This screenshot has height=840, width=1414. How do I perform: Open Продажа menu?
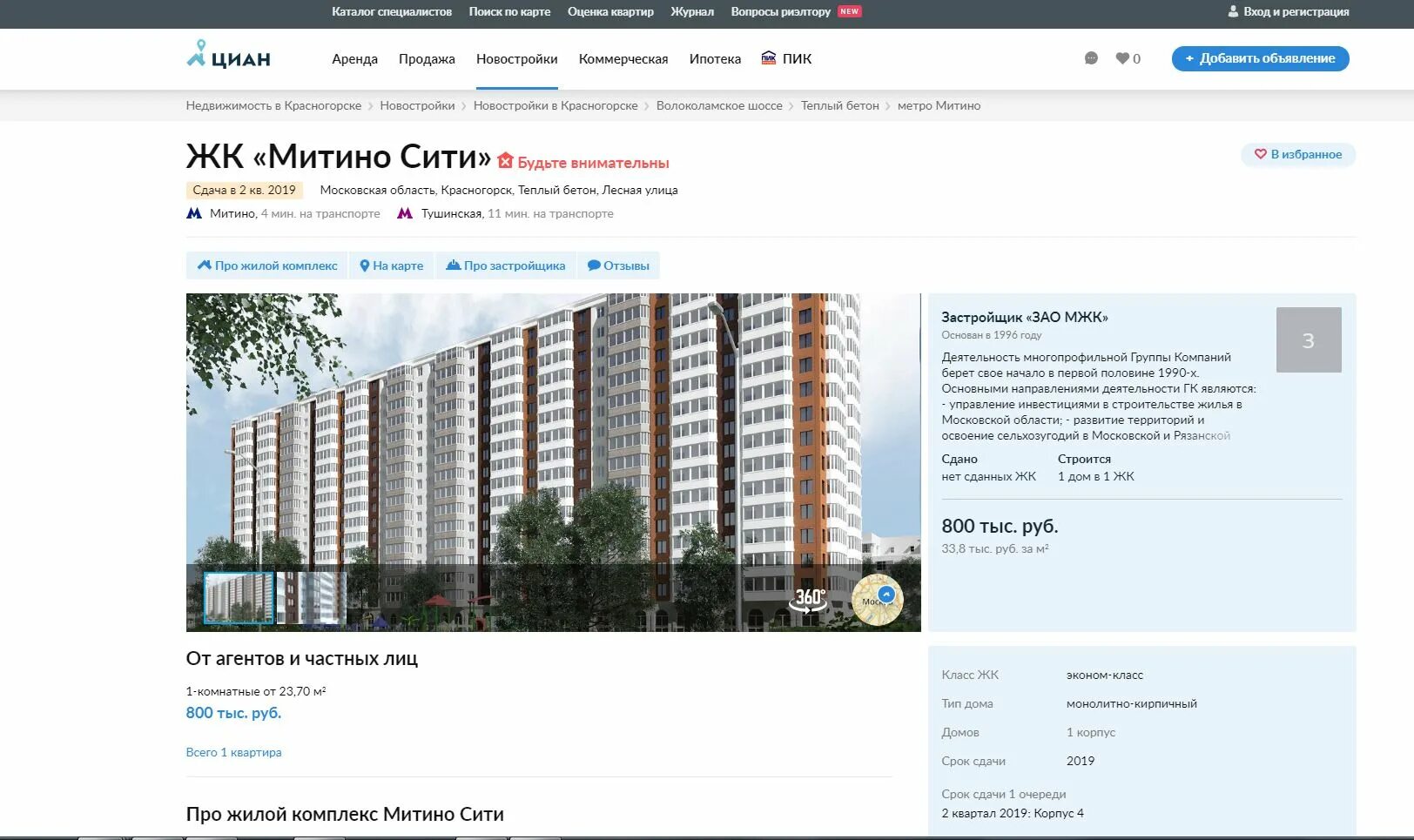point(427,59)
